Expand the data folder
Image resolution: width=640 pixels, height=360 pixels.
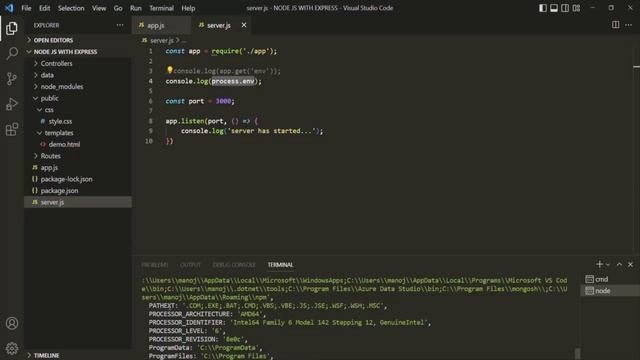[47, 75]
